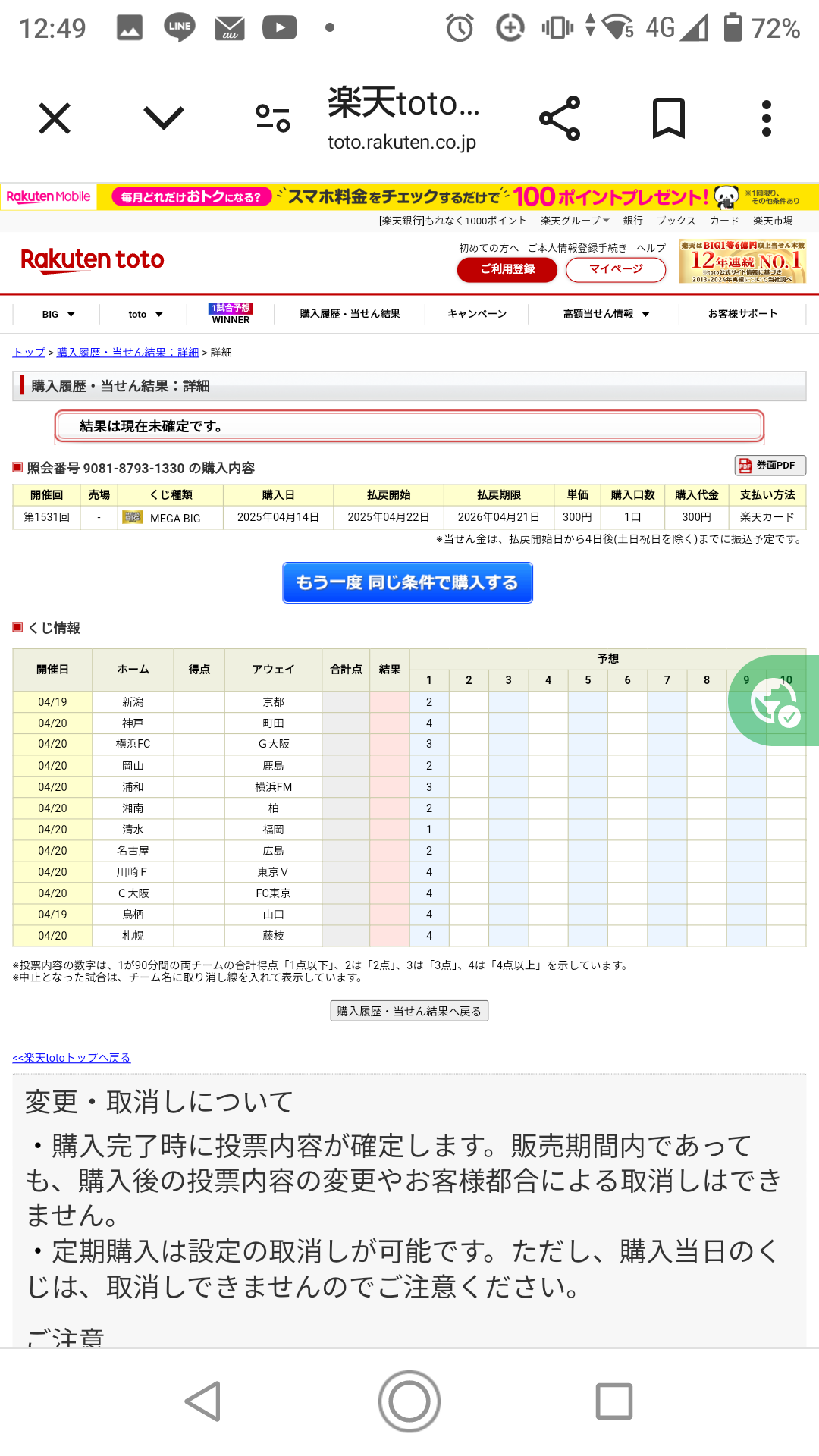
Task: Tap Android recent apps button
Action: [x=614, y=1401]
